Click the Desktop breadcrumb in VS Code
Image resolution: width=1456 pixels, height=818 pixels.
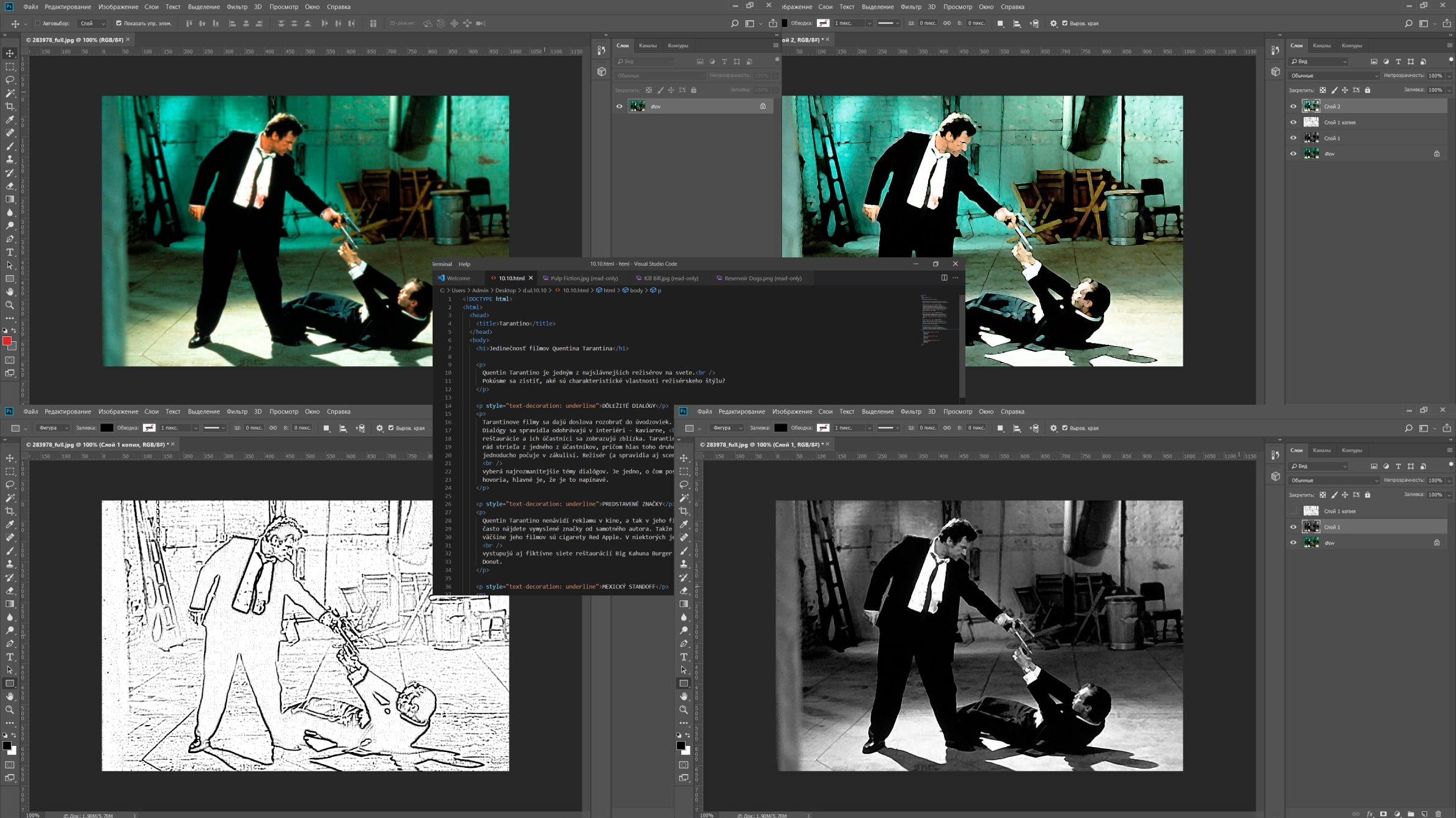tap(505, 290)
